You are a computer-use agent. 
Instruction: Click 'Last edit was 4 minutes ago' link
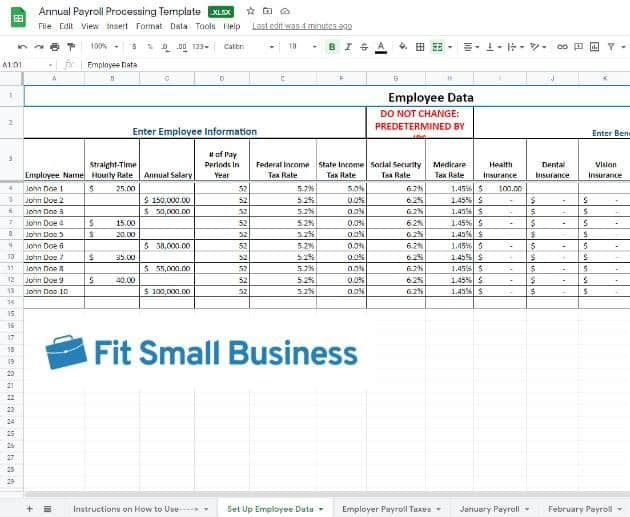[302, 26]
